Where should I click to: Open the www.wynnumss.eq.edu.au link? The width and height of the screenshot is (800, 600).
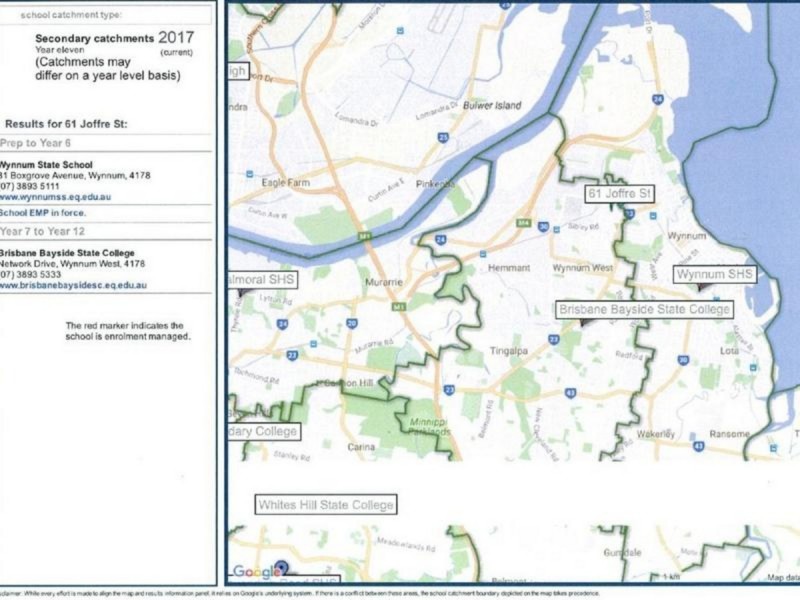55,198
